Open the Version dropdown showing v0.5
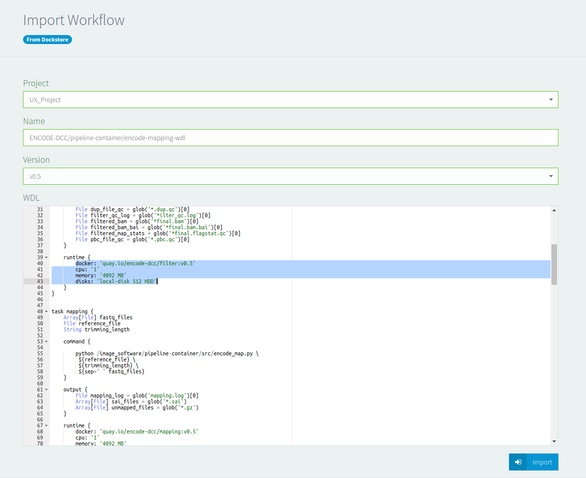 click(291, 176)
